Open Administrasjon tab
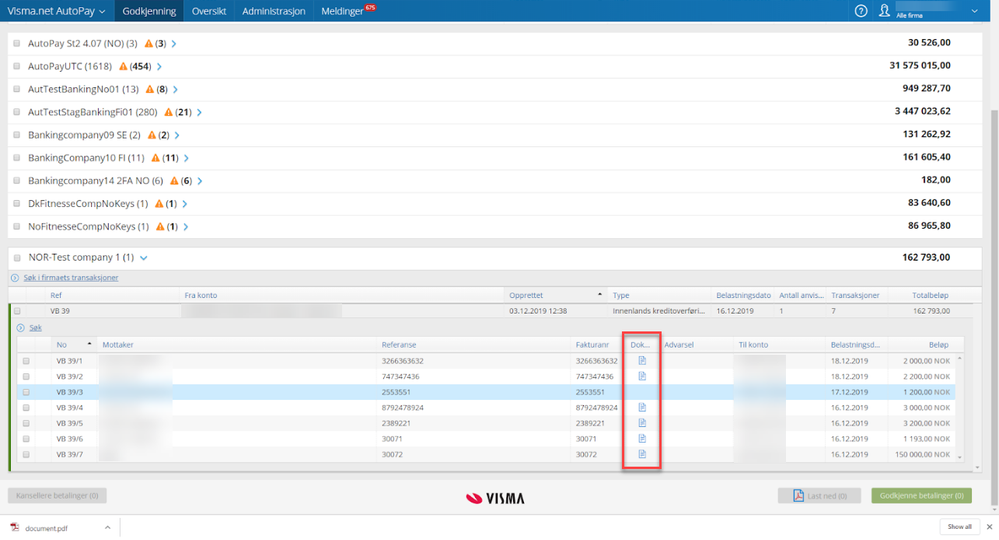Viewport: 999px width, 540px height. click(273, 11)
